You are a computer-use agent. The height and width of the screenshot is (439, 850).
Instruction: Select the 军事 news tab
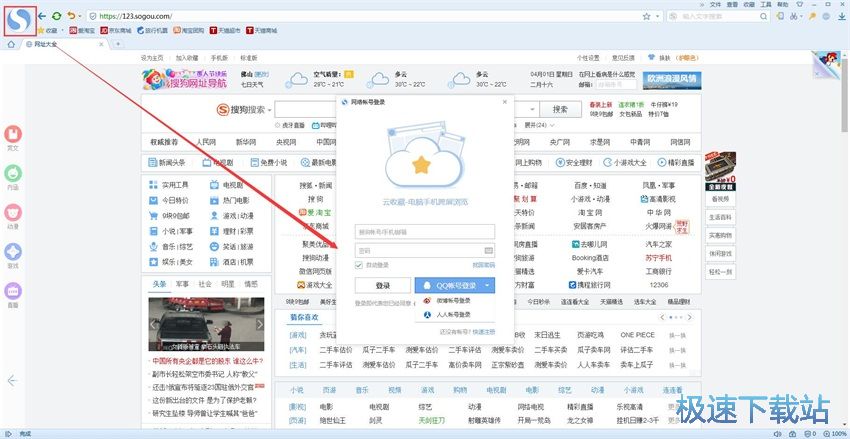pos(182,284)
